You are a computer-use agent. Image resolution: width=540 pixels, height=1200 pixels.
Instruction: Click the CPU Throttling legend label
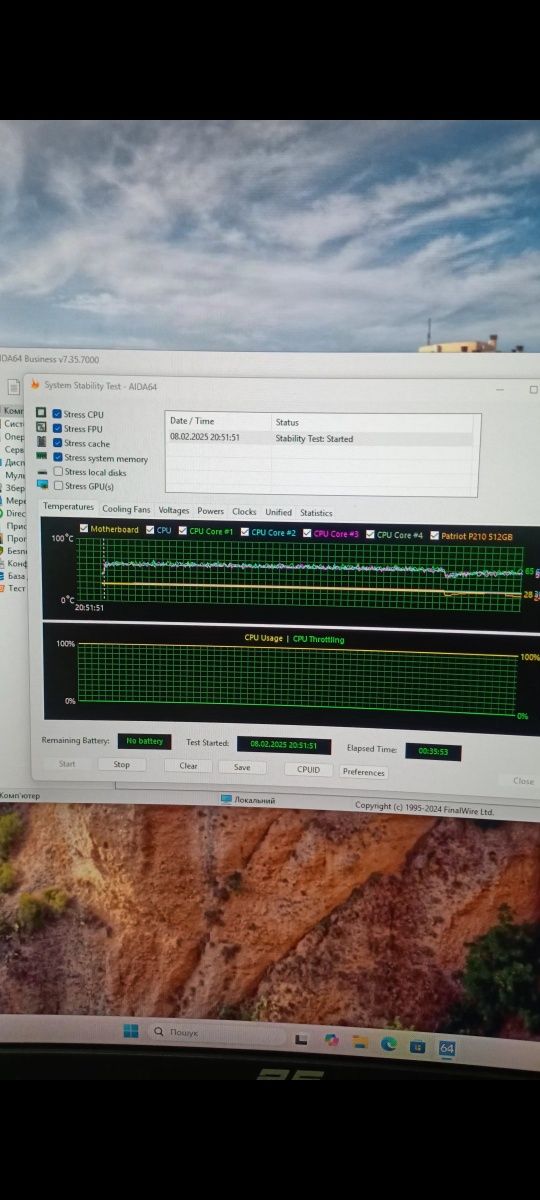(x=318, y=638)
